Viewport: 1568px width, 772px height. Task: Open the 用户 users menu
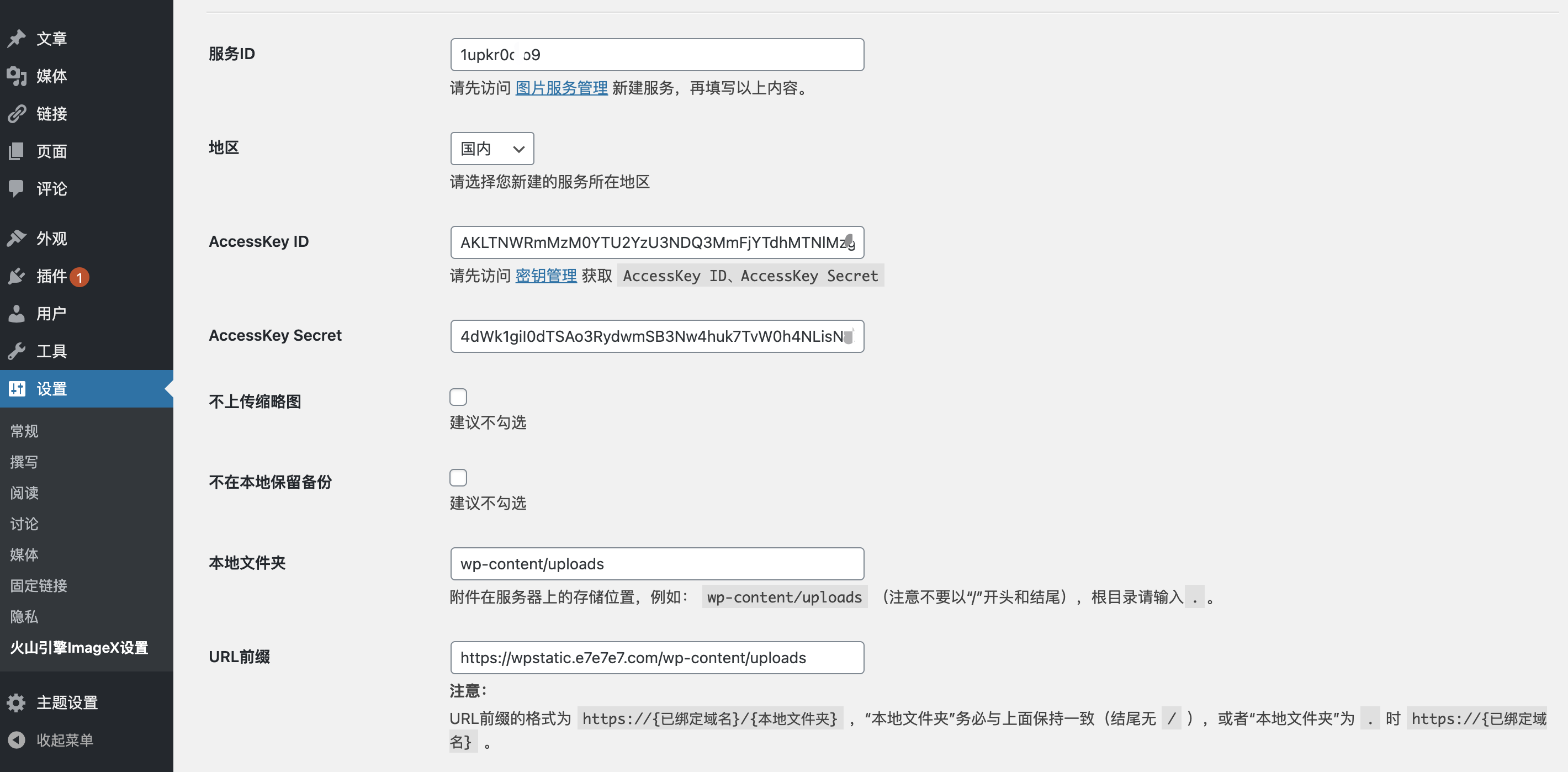(x=51, y=314)
